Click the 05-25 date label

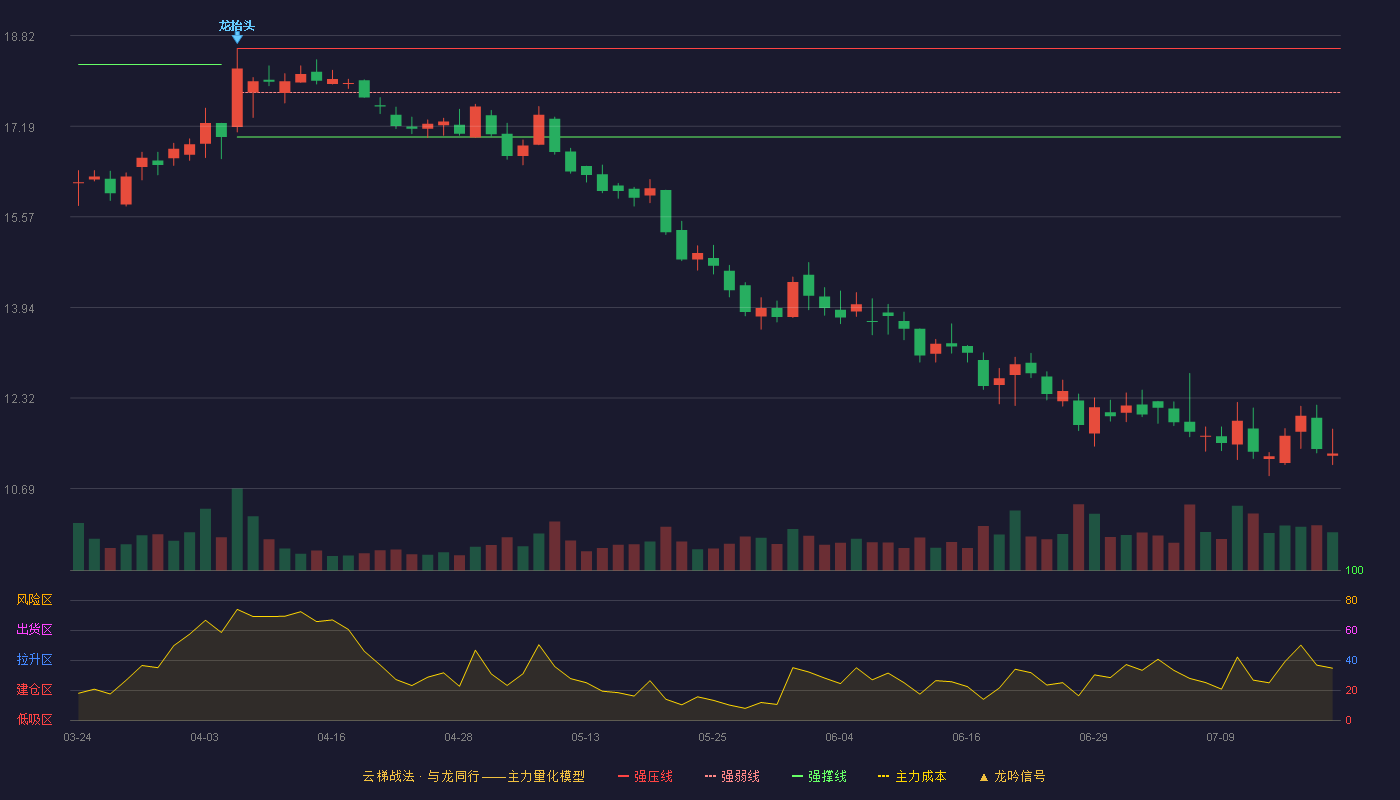click(x=712, y=737)
